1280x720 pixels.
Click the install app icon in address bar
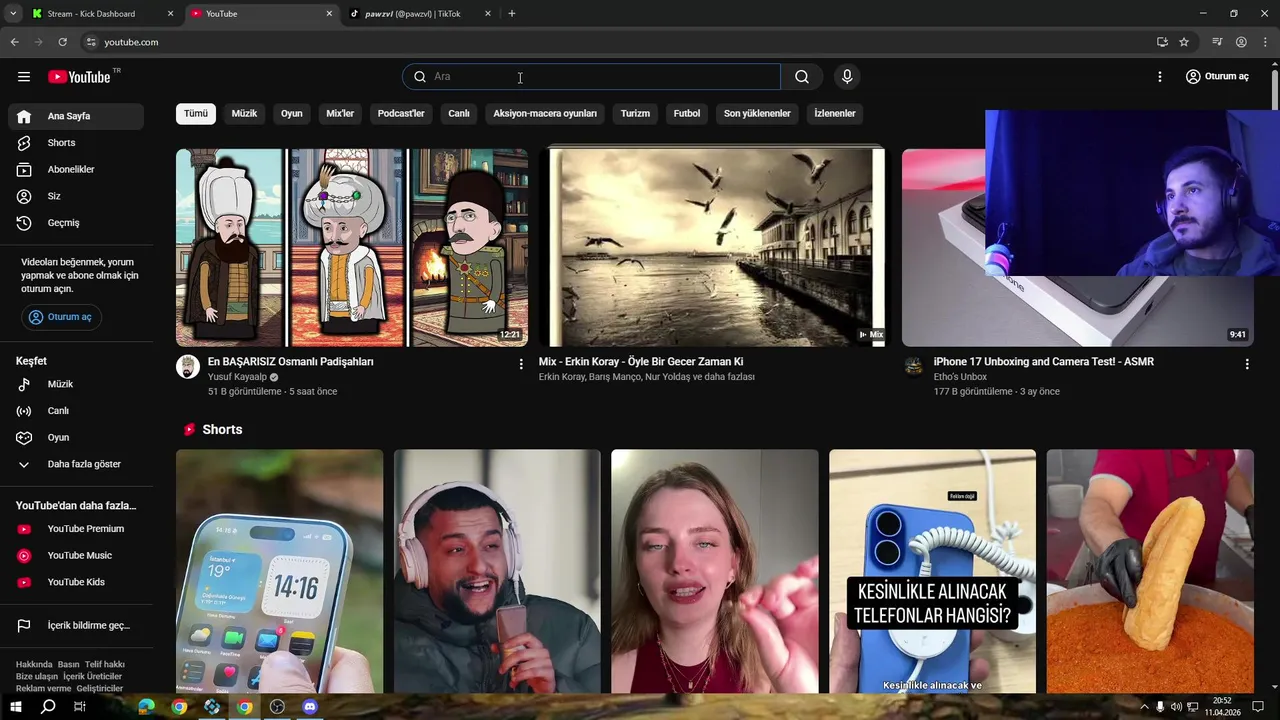tap(1162, 42)
